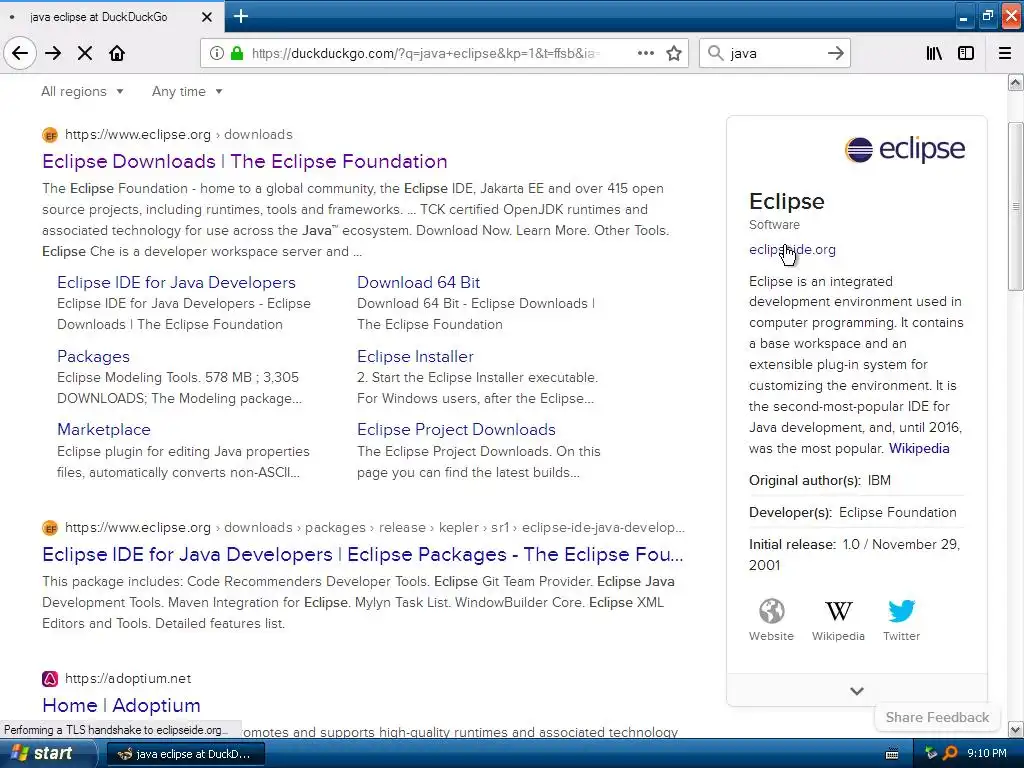Bookmark this page with star icon
This screenshot has height=768, width=1024.
tap(674, 53)
